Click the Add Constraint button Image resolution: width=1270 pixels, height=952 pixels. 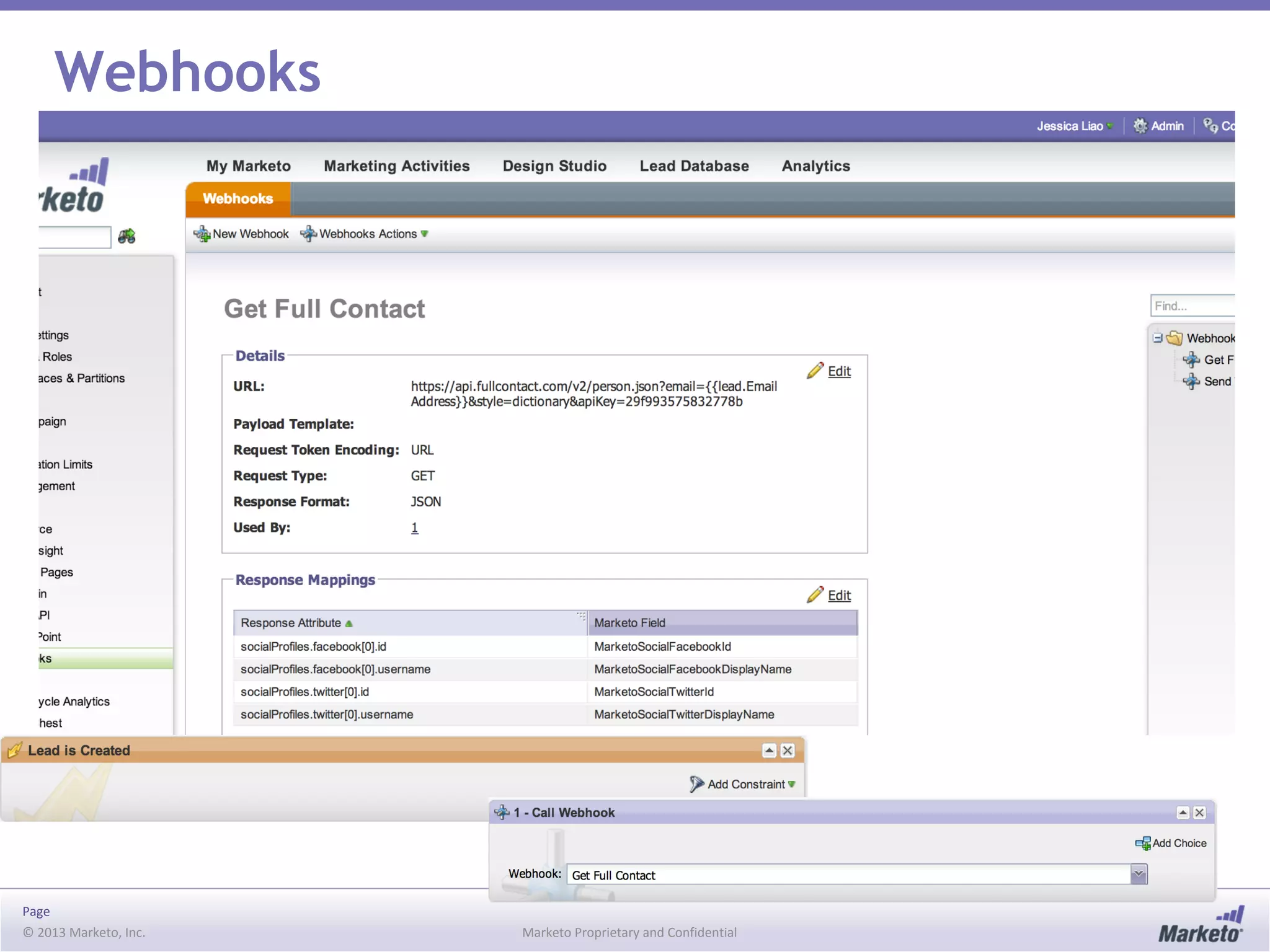click(x=743, y=784)
